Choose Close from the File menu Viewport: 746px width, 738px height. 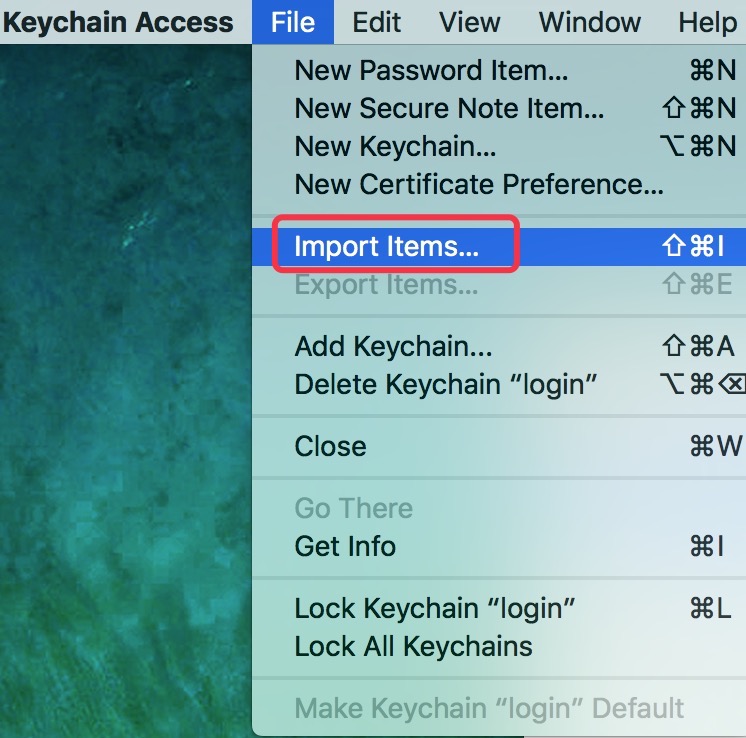point(331,446)
